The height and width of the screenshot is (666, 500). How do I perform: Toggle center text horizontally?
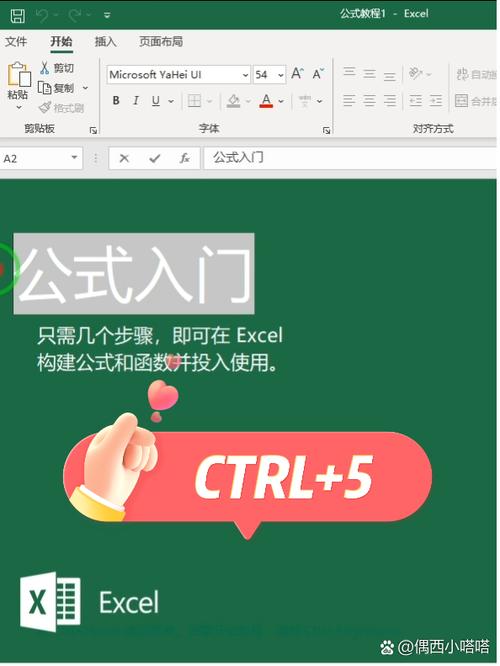click(x=370, y=101)
